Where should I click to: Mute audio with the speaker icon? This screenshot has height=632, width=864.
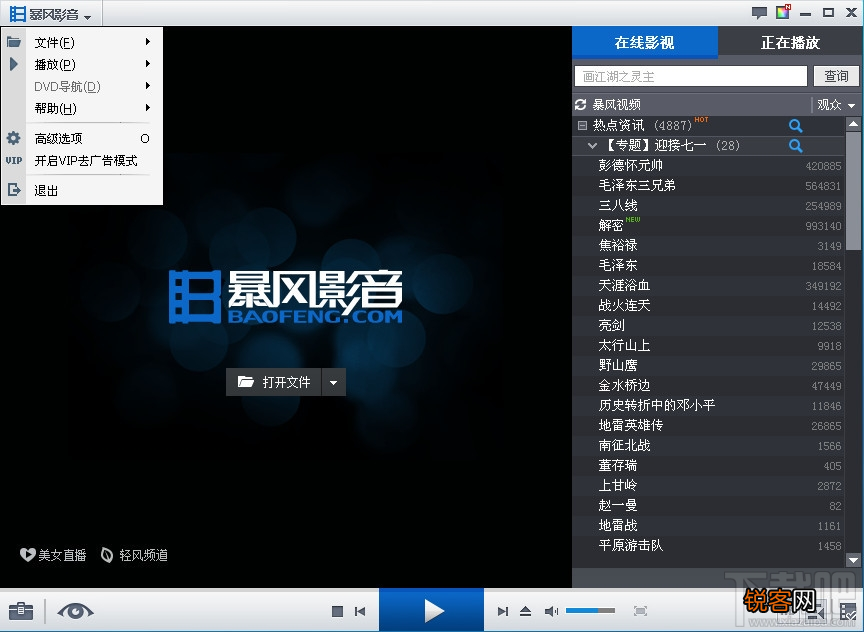pyautogui.click(x=550, y=611)
